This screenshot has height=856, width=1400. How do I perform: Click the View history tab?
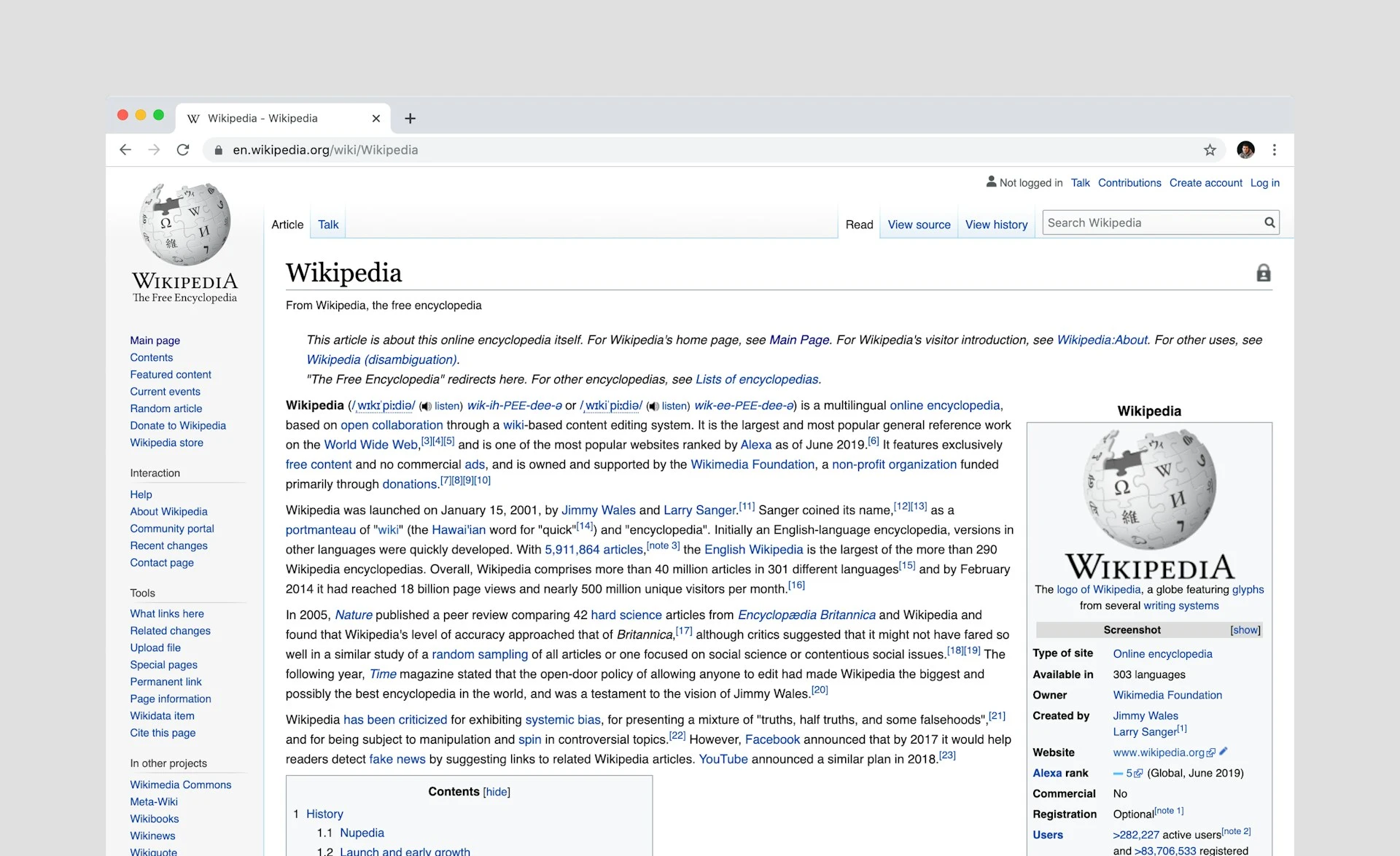(996, 224)
